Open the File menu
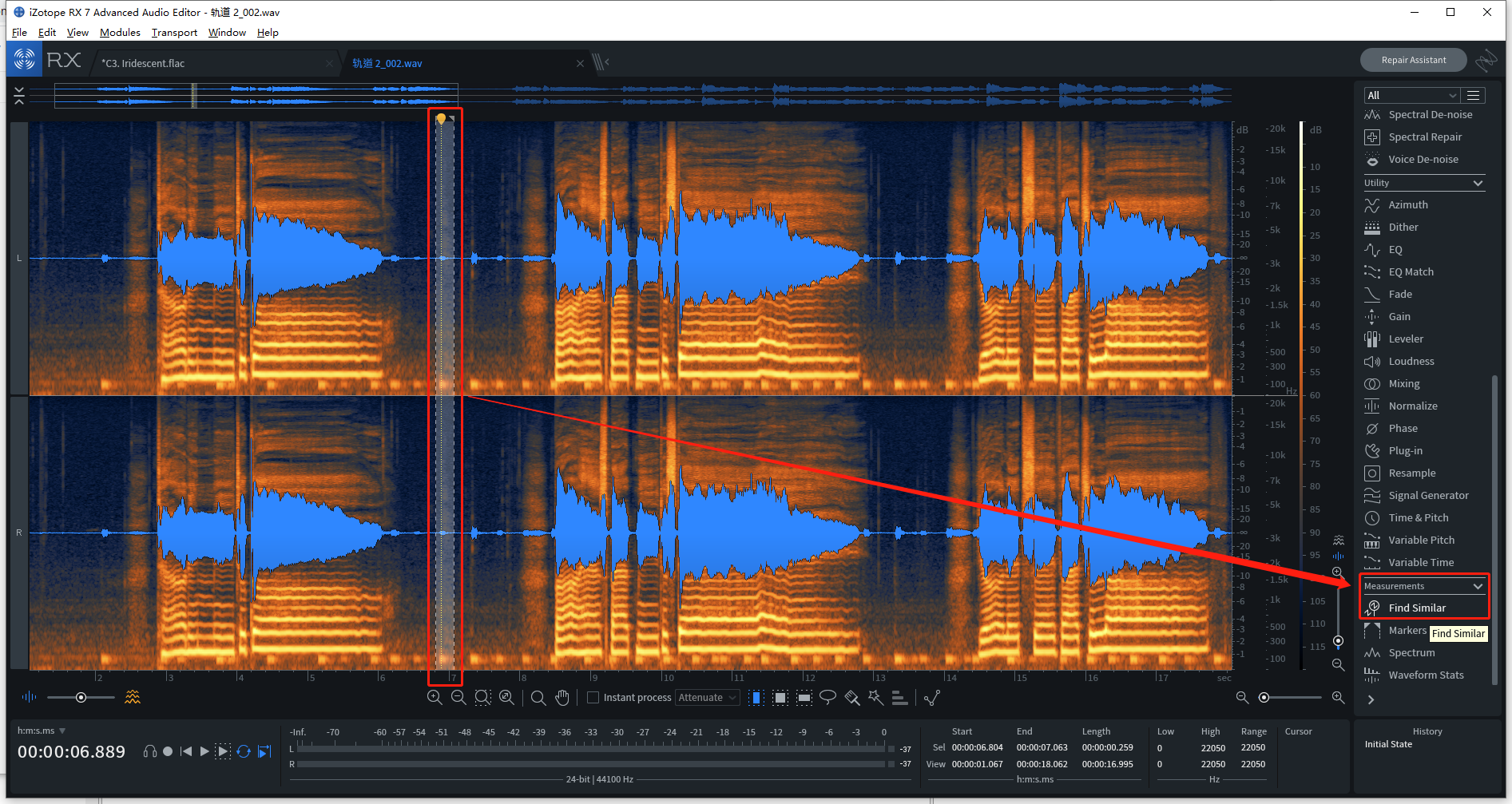The image size is (1512, 804). 20,33
